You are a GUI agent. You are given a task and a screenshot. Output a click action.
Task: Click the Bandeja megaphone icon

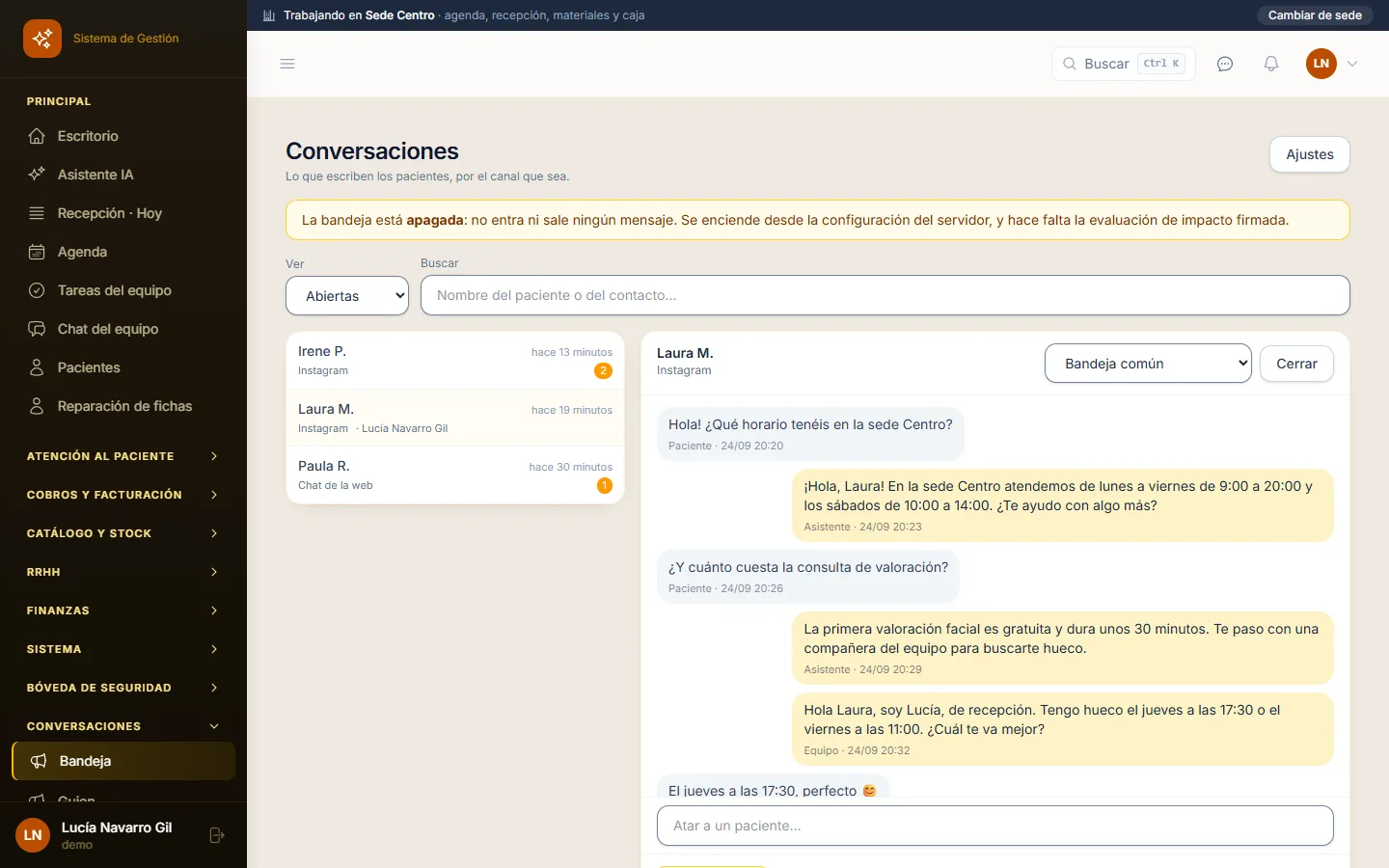[x=39, y=761]
